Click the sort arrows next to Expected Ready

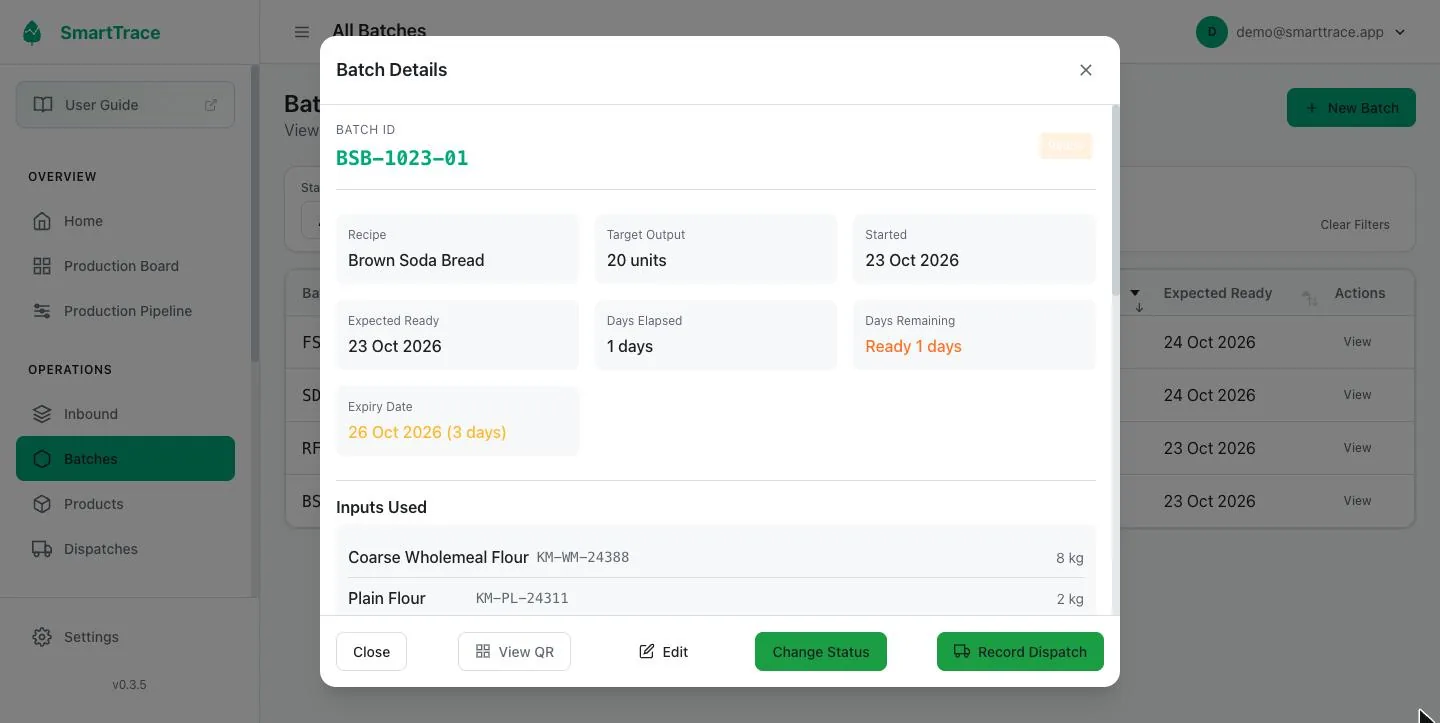pos(1309,297)
